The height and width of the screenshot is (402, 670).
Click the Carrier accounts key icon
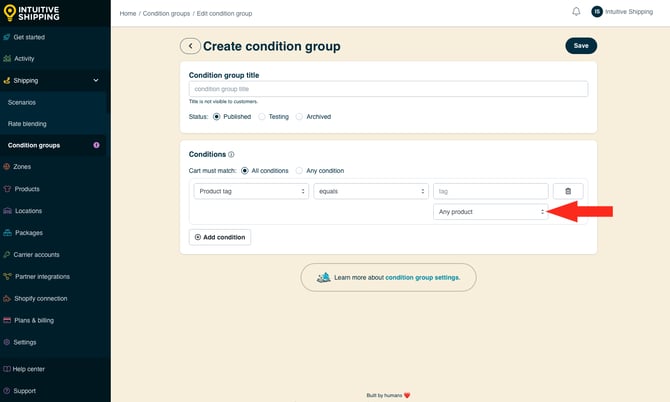[6, 255]
